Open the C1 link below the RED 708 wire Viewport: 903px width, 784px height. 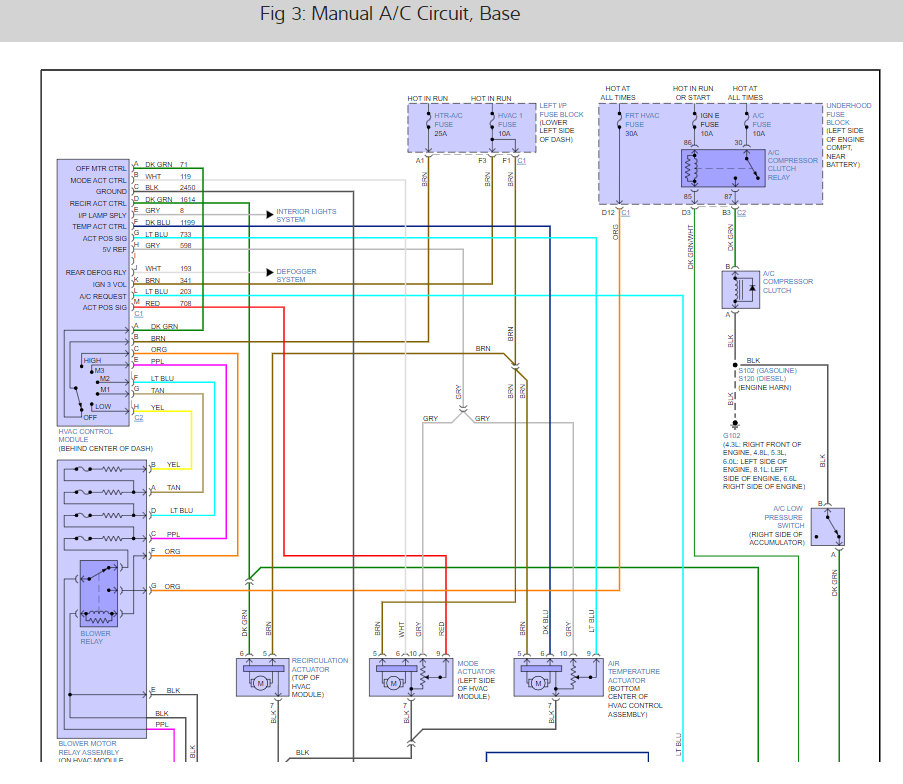[139, 314]
